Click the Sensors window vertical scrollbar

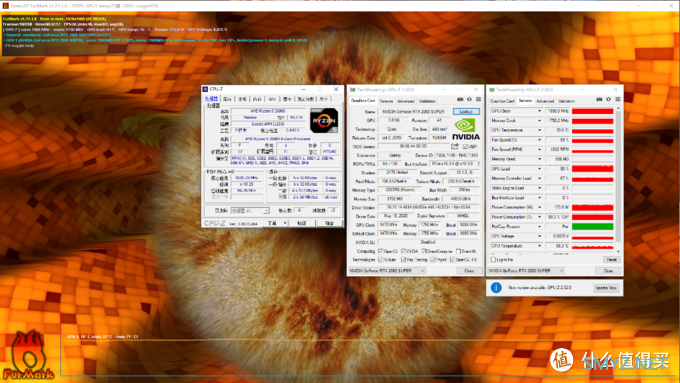(x=618, y=180)
